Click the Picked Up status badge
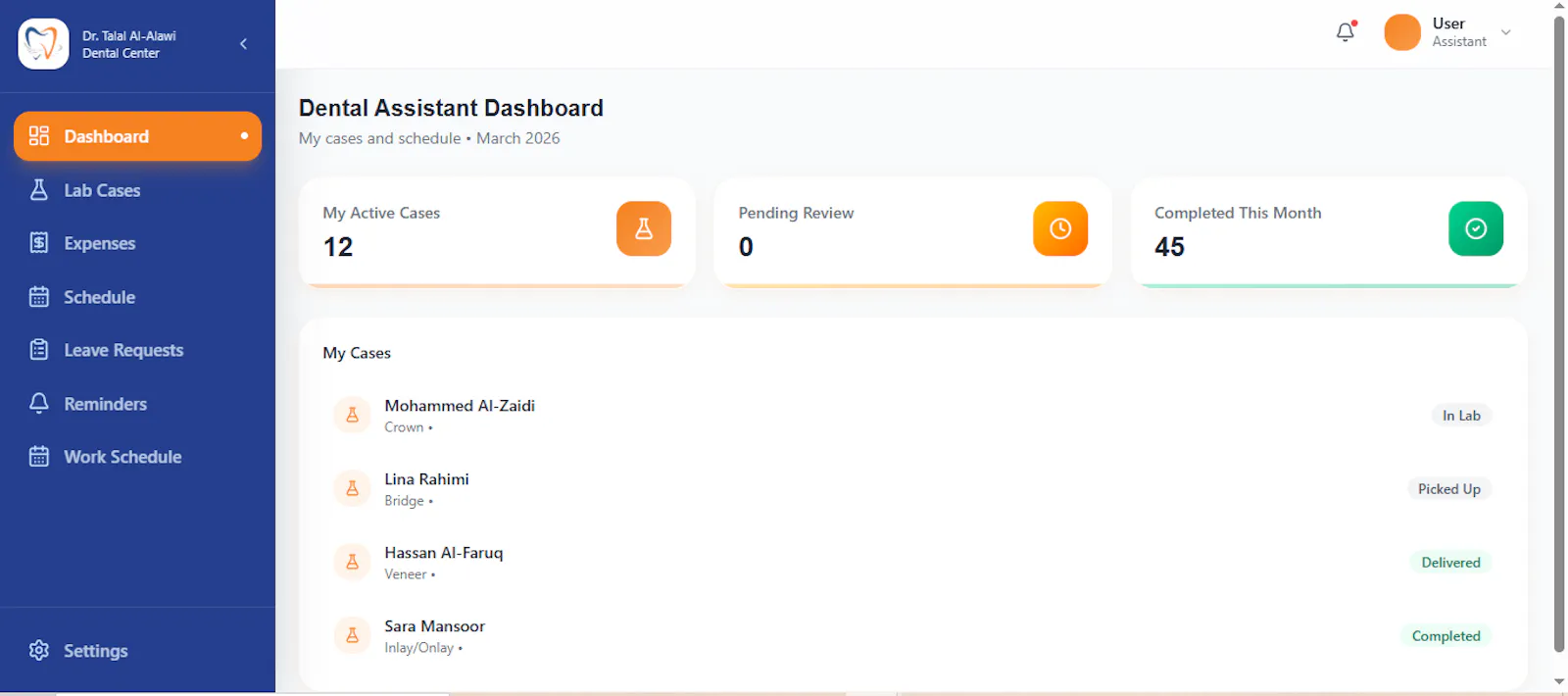Viewport: 1568px width, 696px height. pyautogui.click(x=1448, y=489)
